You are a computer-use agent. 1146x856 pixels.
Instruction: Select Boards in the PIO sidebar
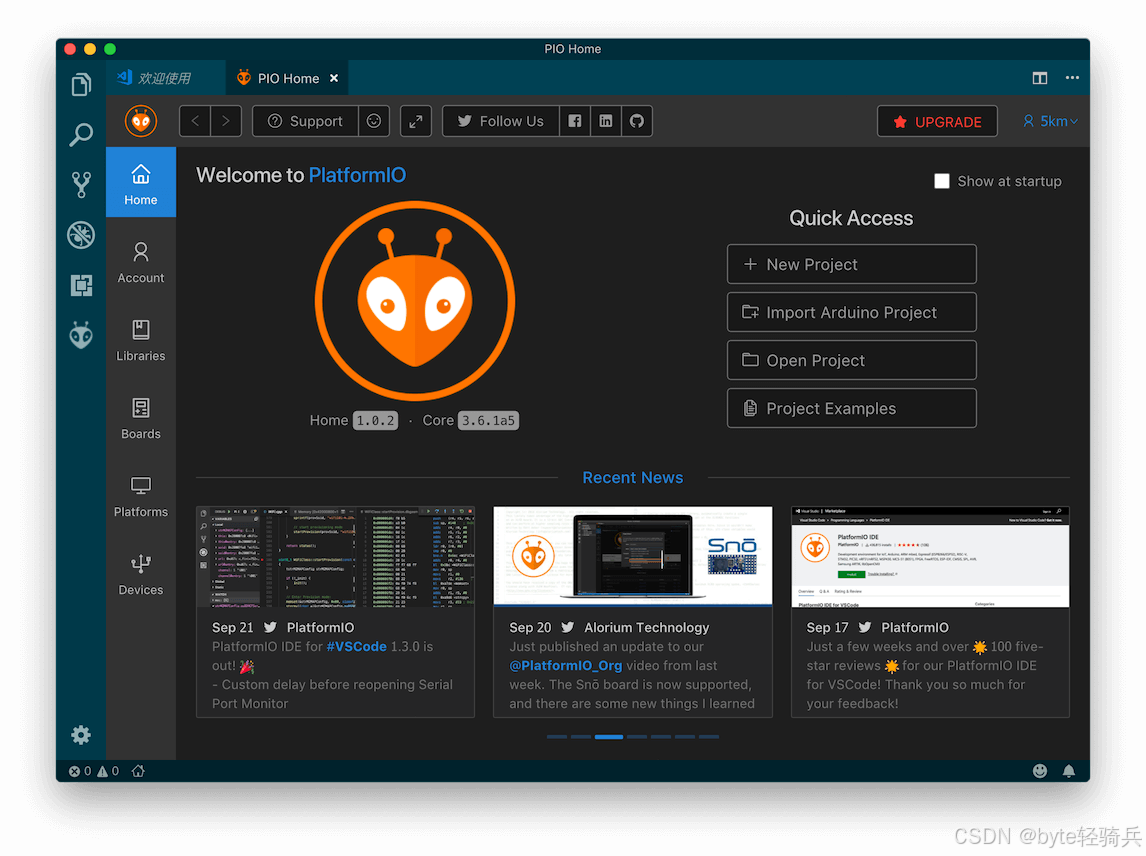(x=141, y=419)
